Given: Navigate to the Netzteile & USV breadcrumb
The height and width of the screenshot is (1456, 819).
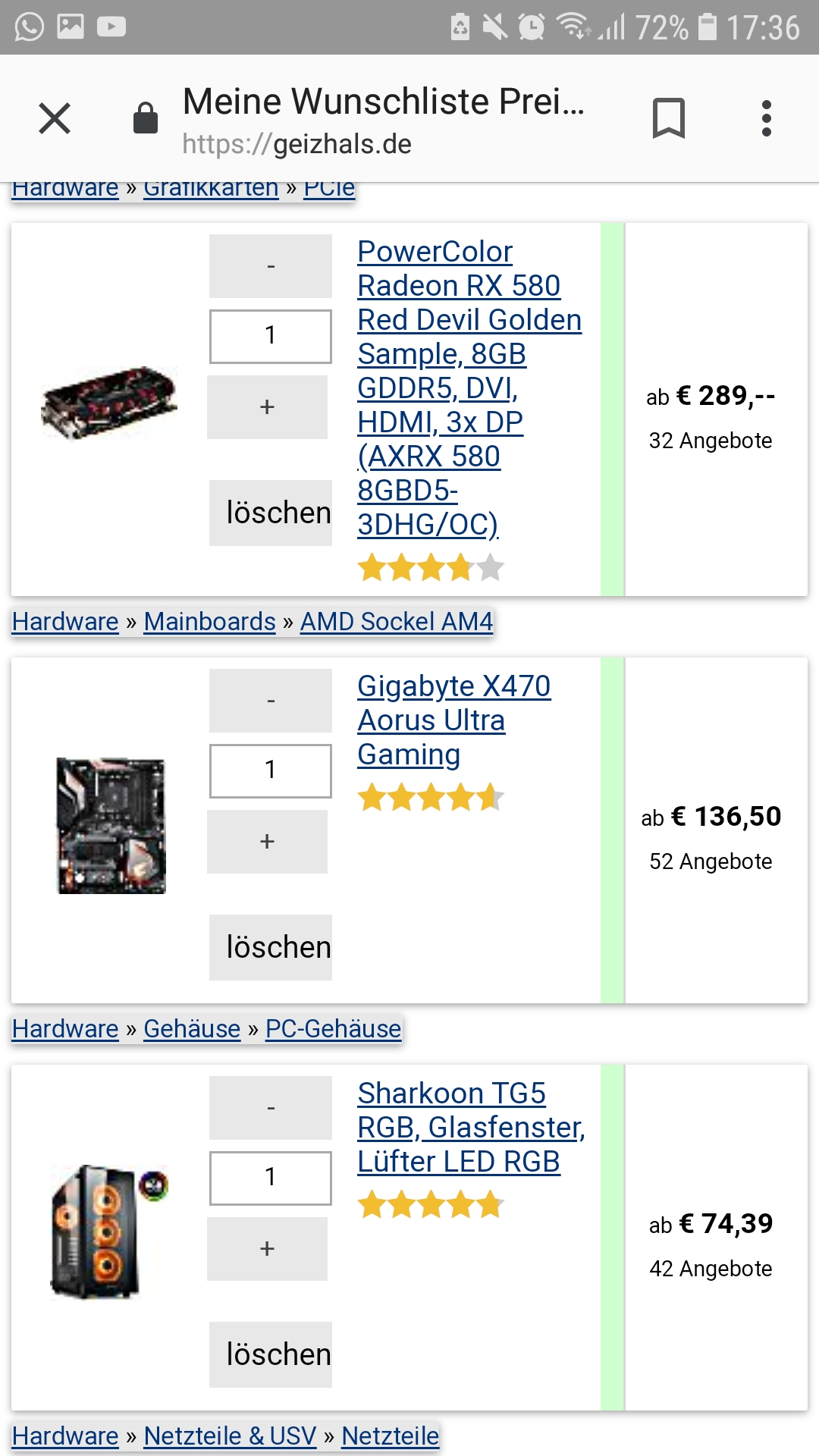Looking at the screenshot, I should click(230, 1436).
